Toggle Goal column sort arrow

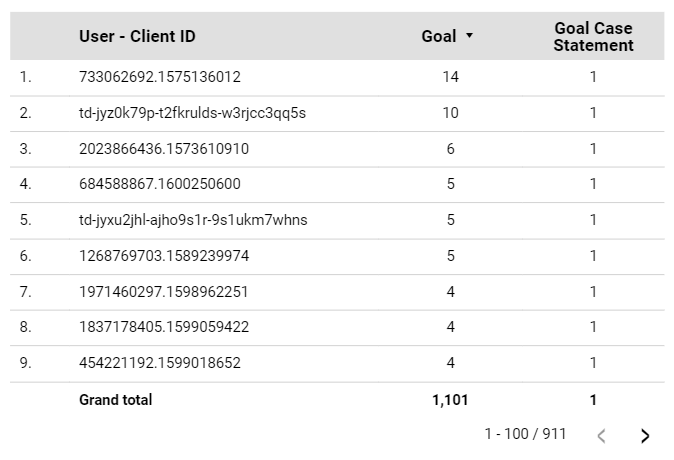pyautogui.click(x=469, y=36)
